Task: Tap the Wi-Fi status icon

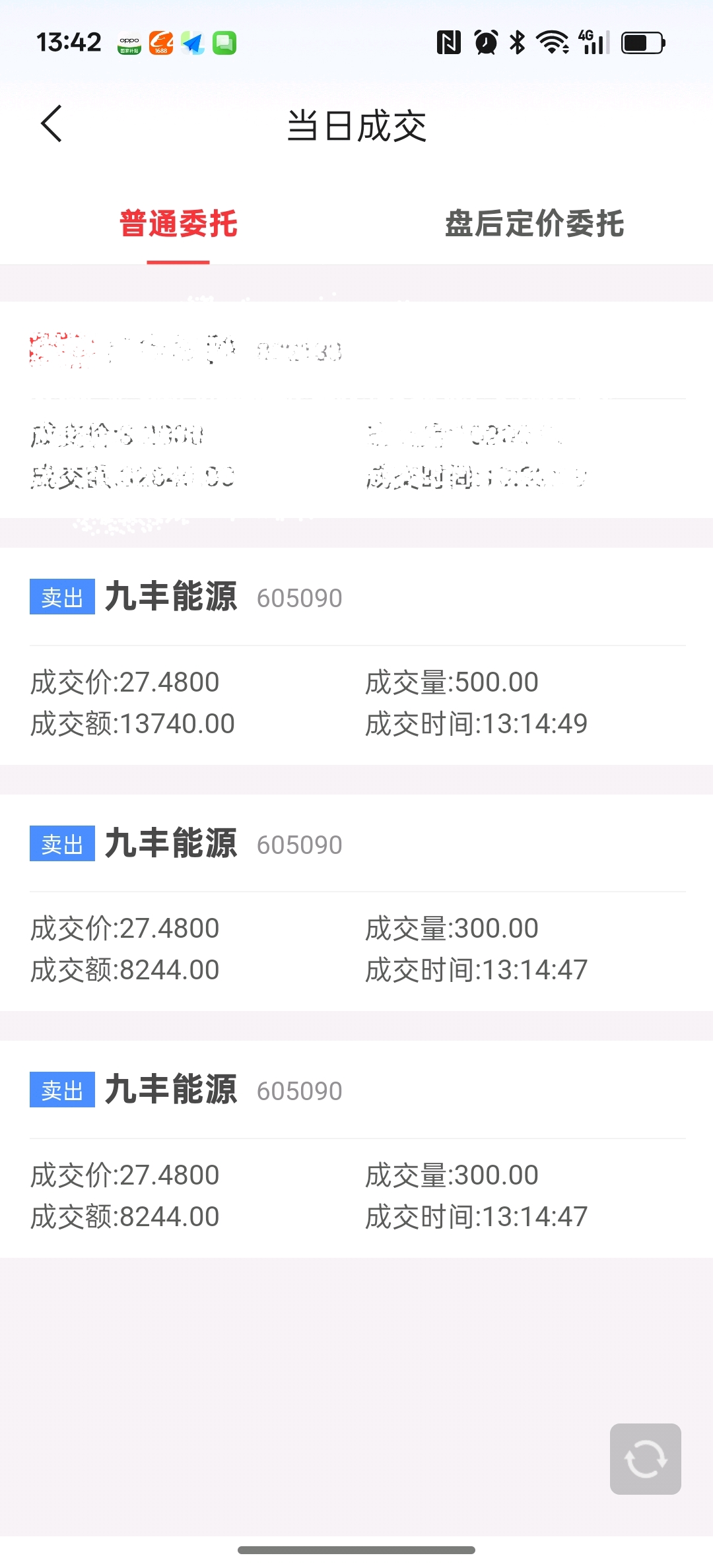Action: [x=553, y=43]
